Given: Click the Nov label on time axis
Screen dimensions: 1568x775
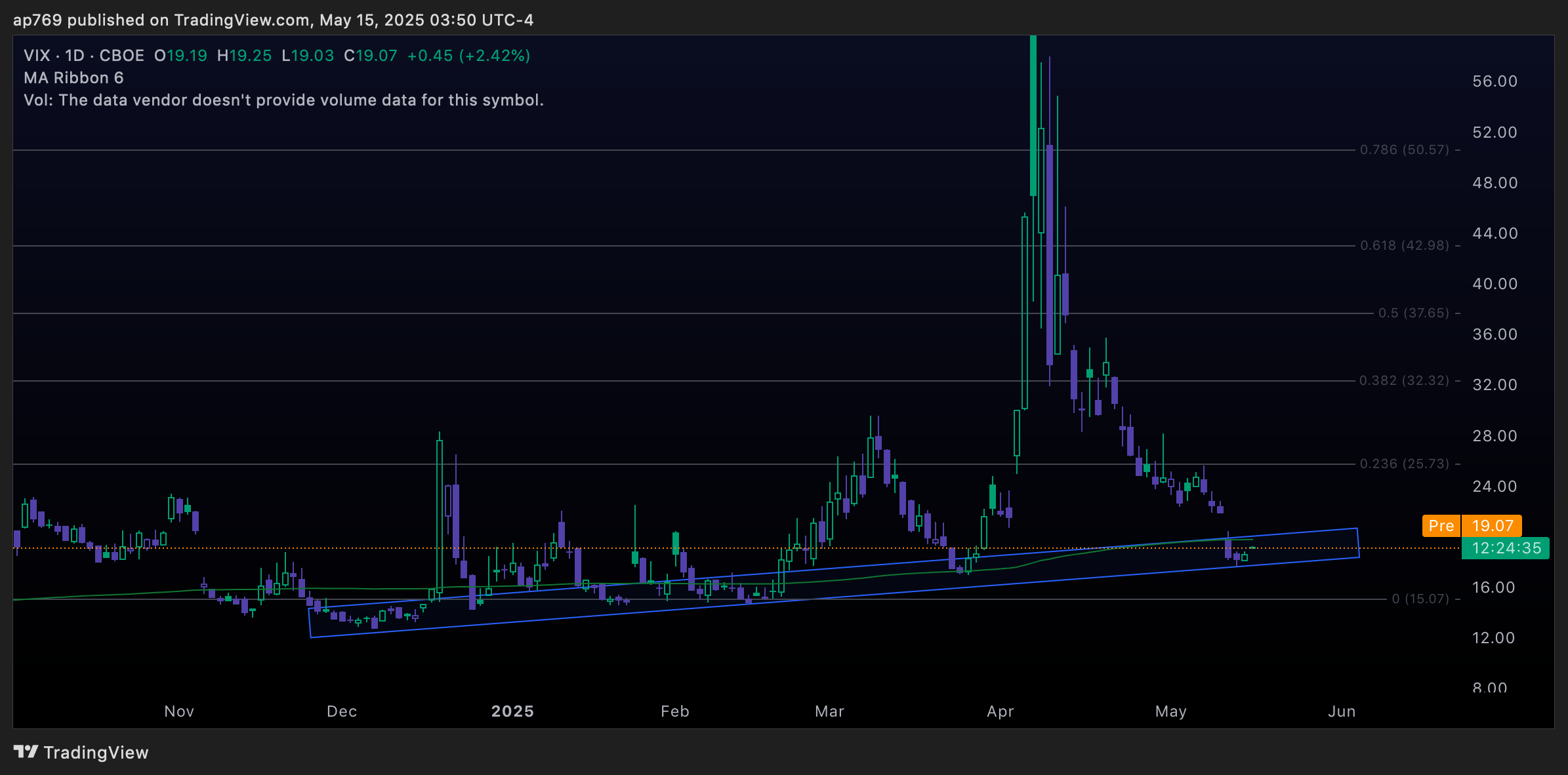Looking at the screenshot, I should (179, 711).
